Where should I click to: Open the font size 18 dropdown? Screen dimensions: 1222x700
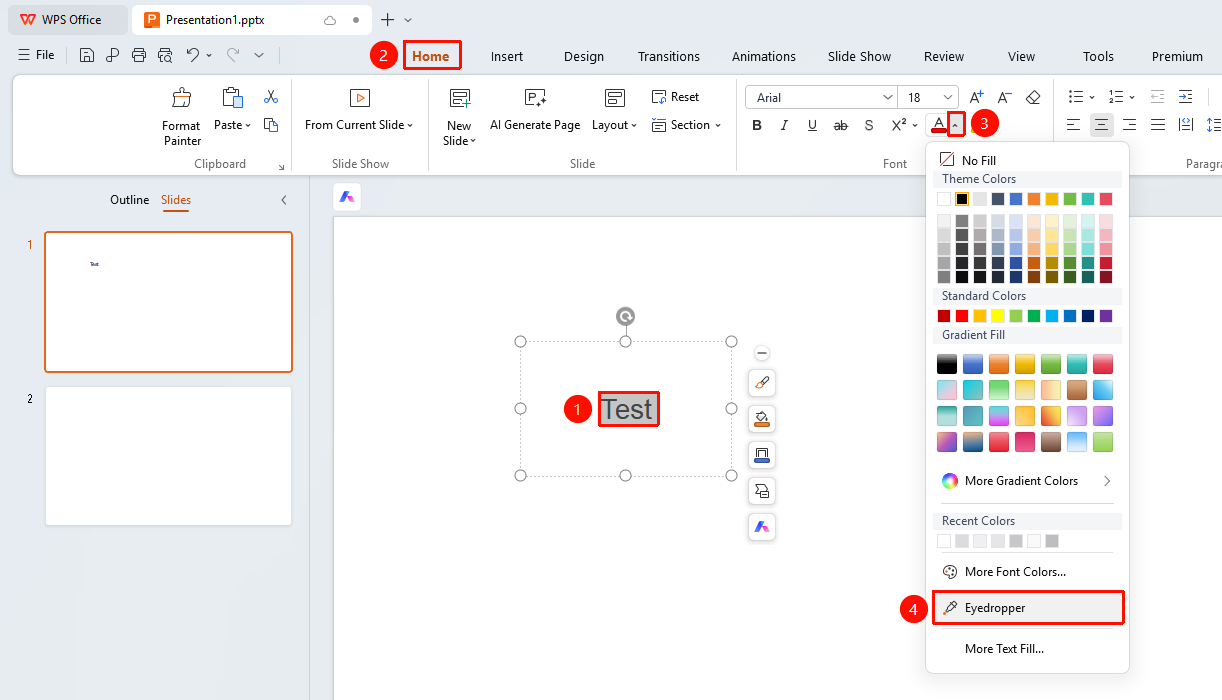tap(948, 97)
